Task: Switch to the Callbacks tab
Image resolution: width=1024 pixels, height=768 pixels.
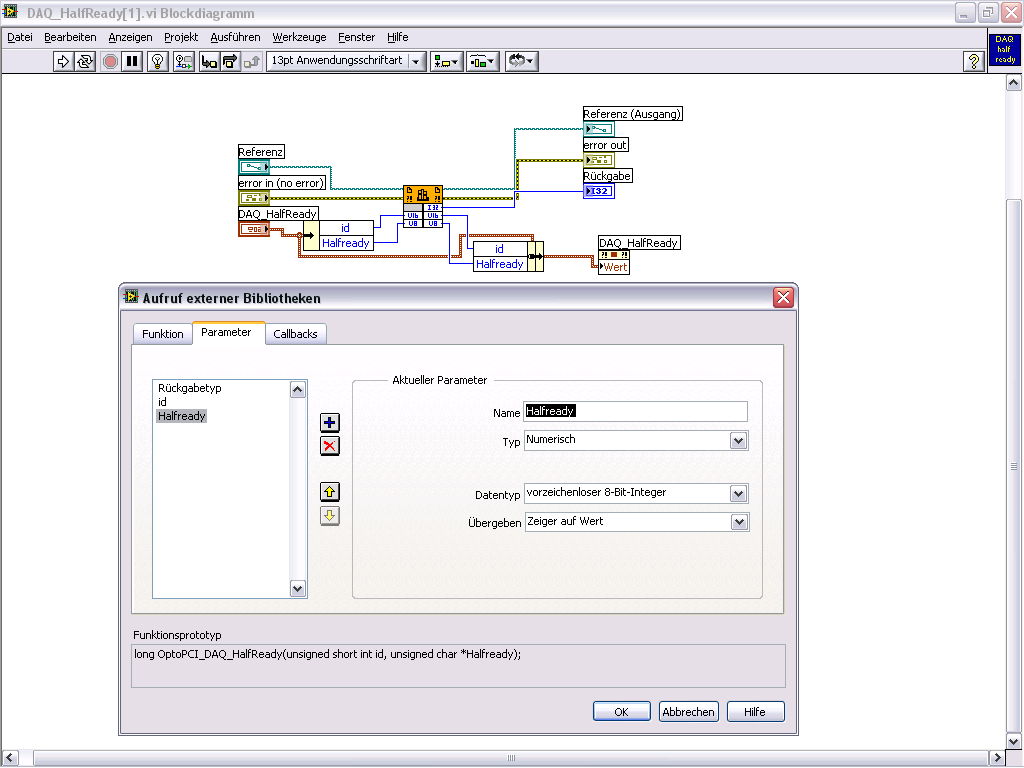Action: point(295,334)
